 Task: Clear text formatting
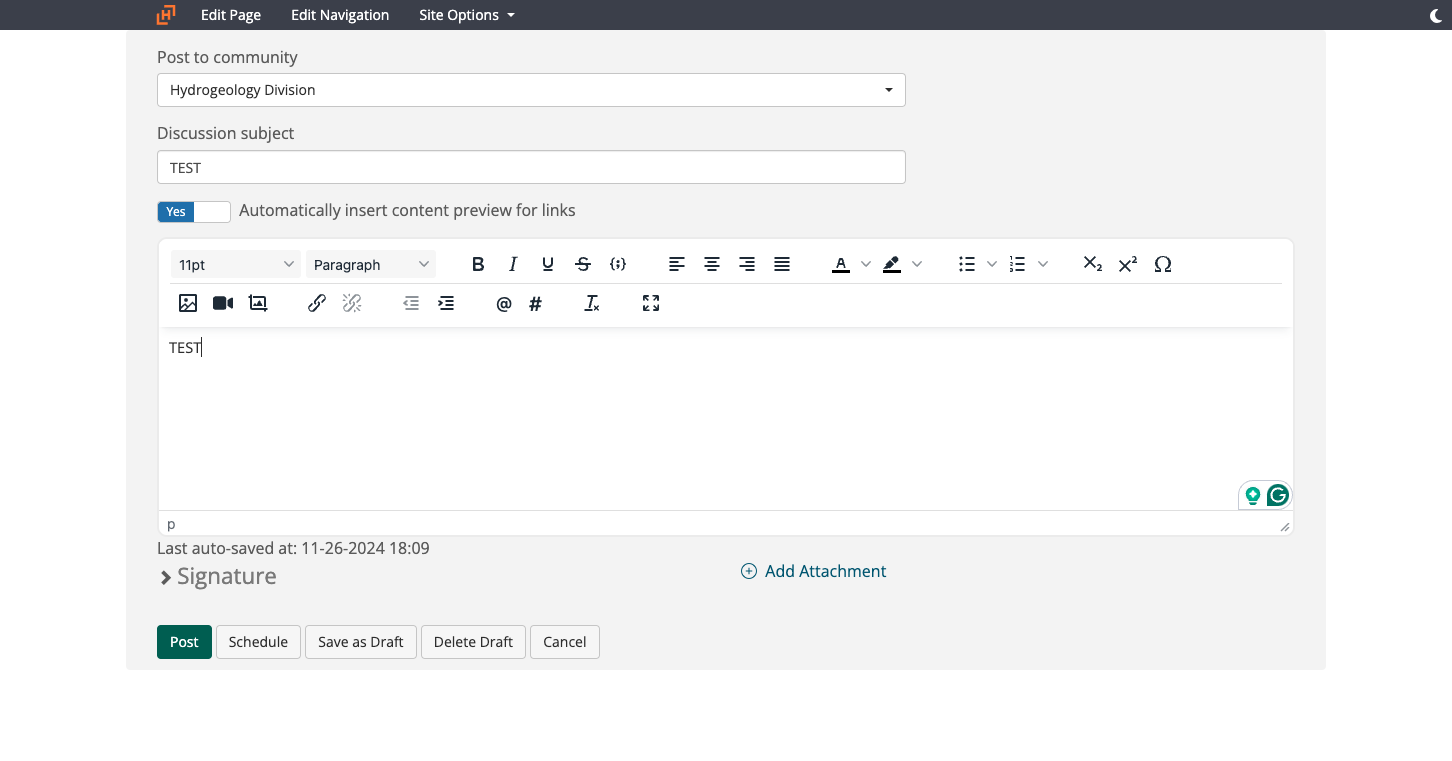point(592,303)
